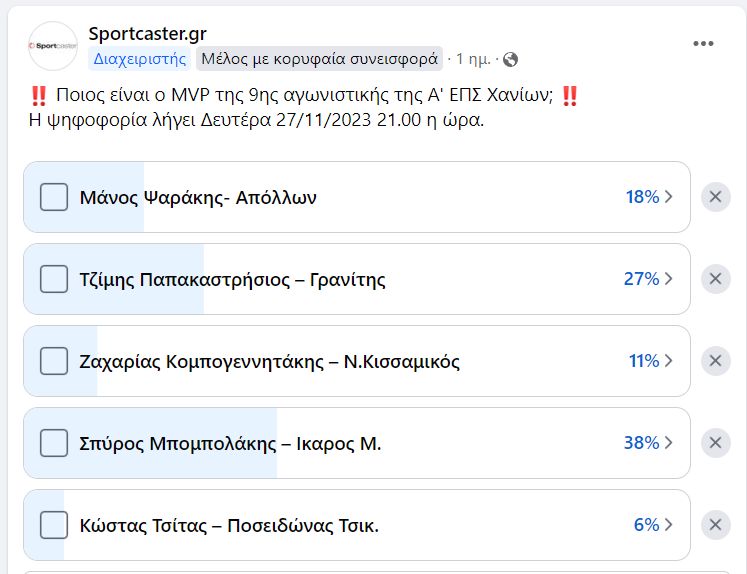Remove the Σπύρος Μπομπολάκης option with X

tap(716, 443)
